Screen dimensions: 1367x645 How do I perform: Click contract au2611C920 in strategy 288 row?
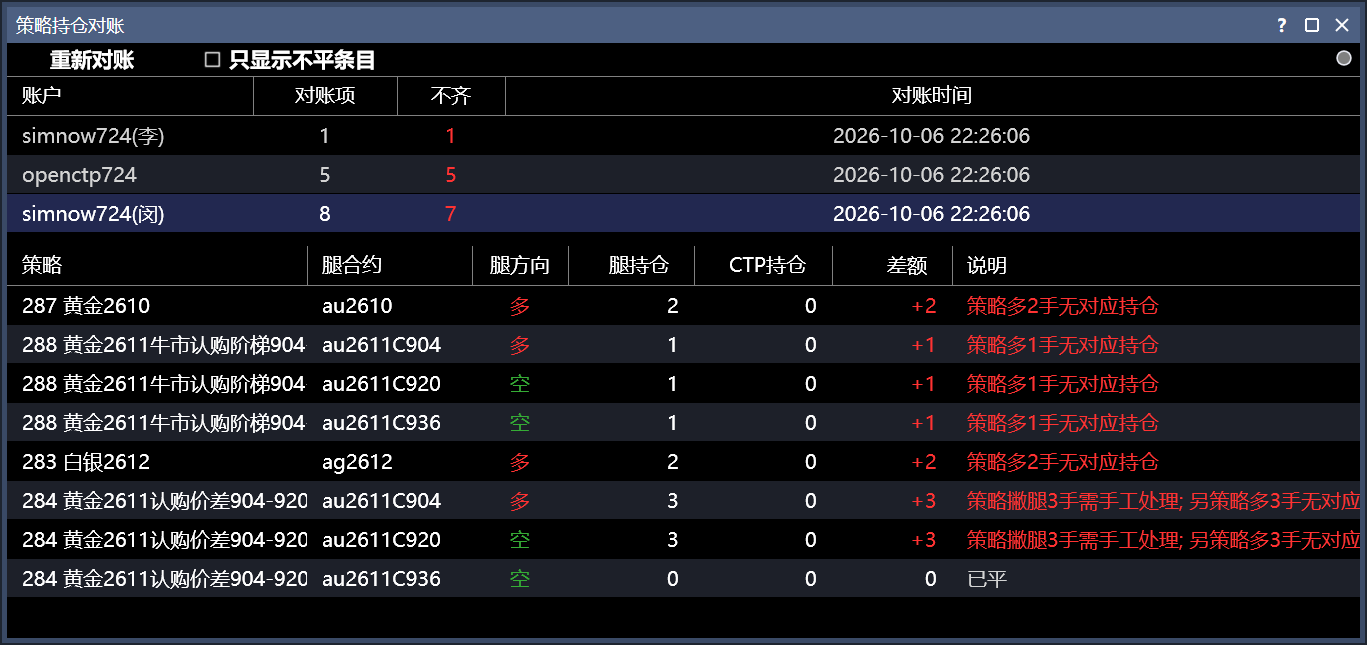click(381, 384)
